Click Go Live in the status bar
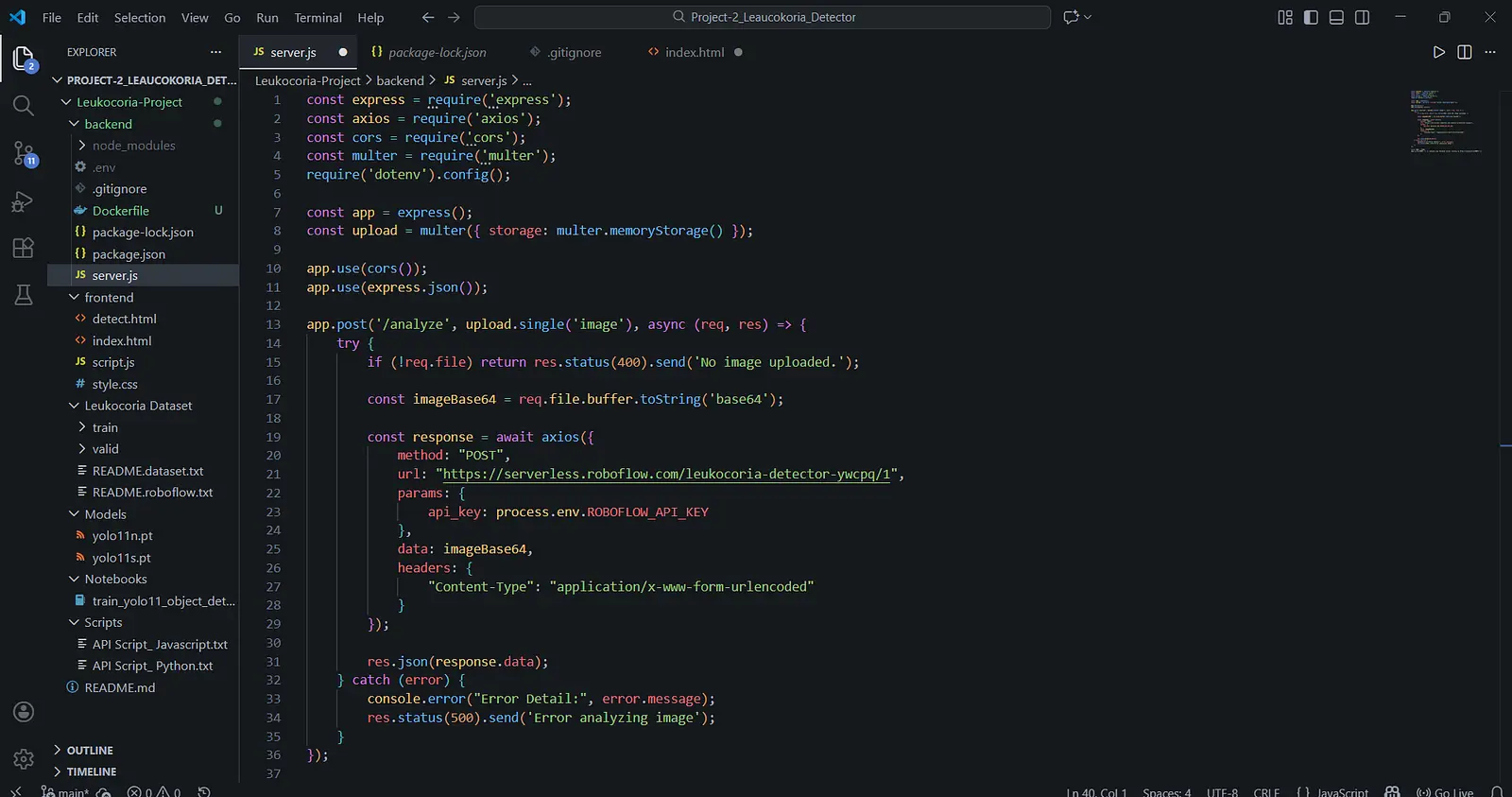The height and width of the screenshot is (797, 1512). (1446, 791)
